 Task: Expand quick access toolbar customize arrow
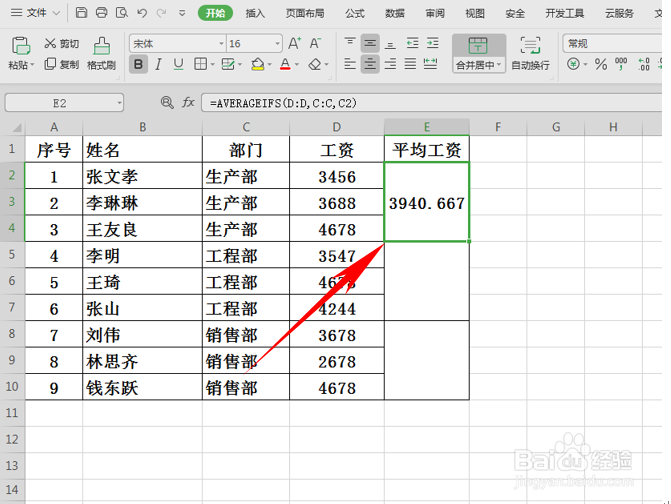point(182,13)
